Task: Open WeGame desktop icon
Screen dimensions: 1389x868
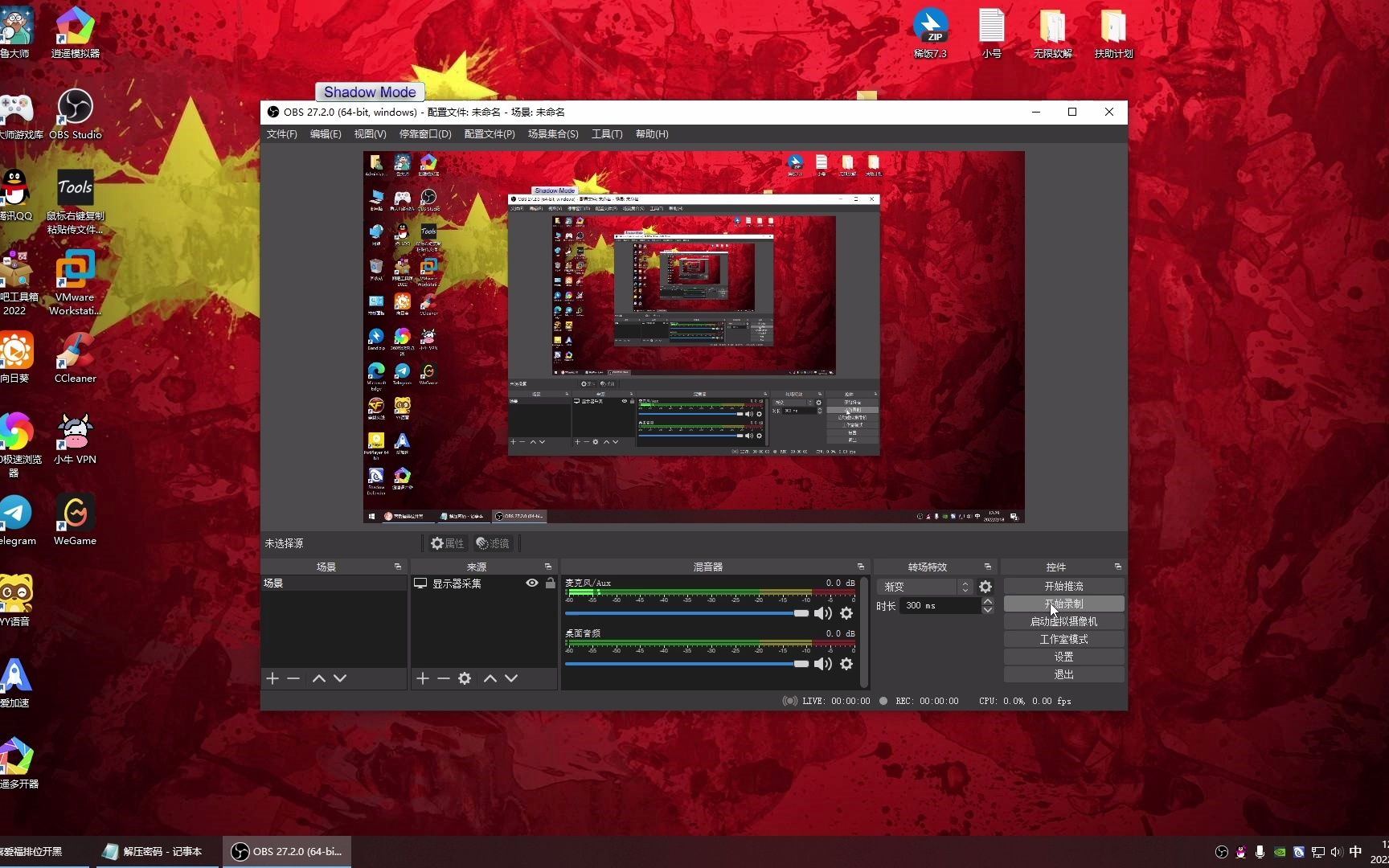Action: pyautogui.click(x=76, y=521)
